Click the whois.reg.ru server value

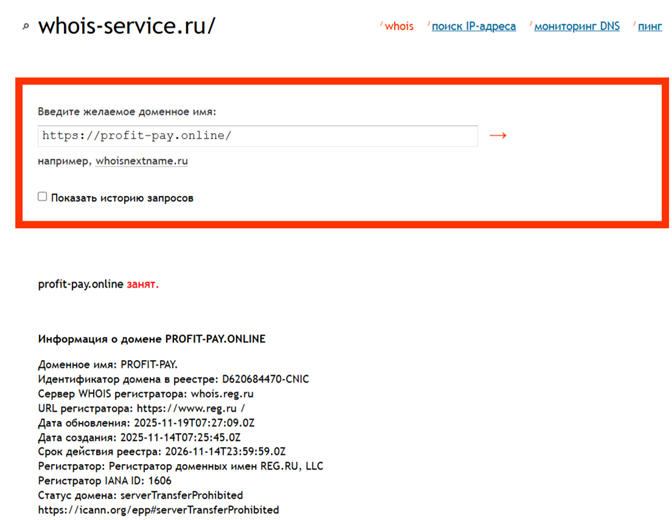click(224, 394)
